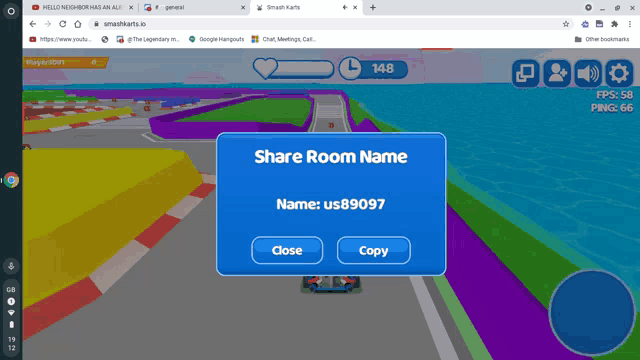
Task: Click the Smash Karts tab audio indicator
Action: click(x=345, y=7)
